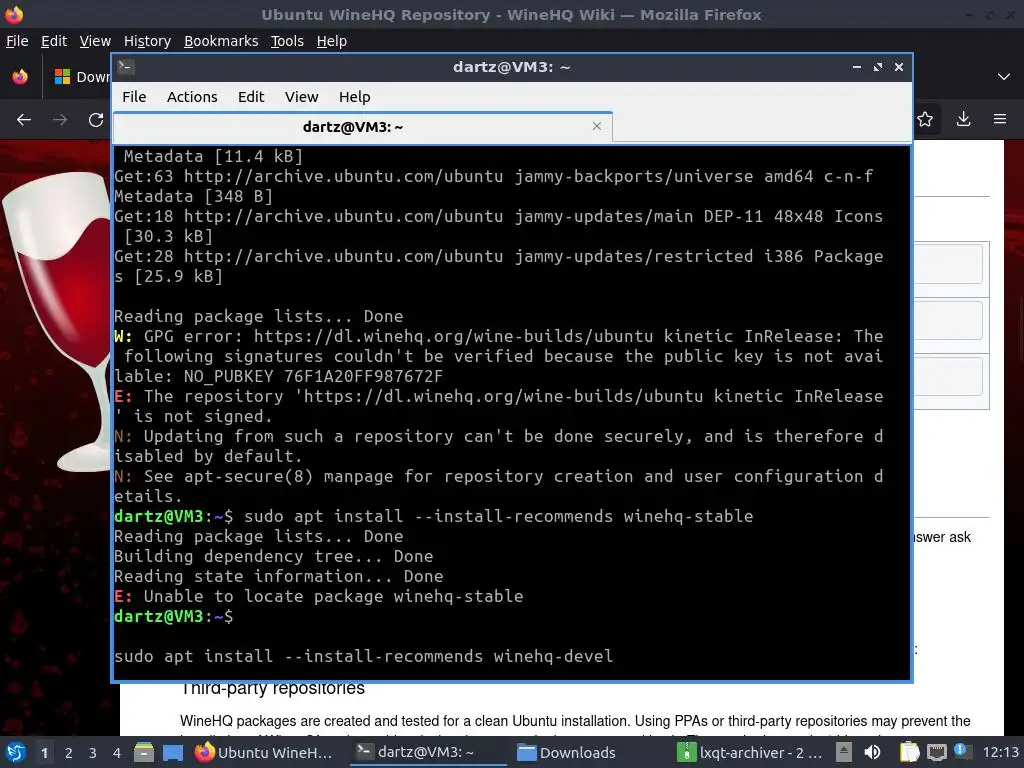Activate the lxqt-archiver taskbar entry
Viewport: 1024px width, 768px height.
(750, 752)
